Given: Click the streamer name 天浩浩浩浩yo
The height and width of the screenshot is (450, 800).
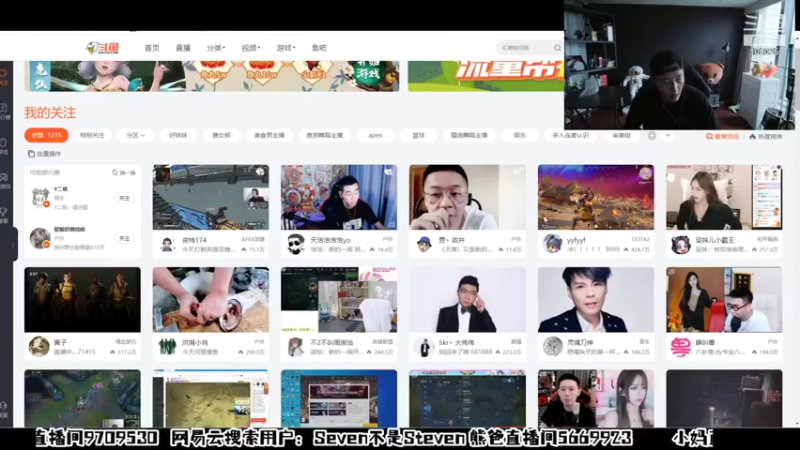Looking at the screenshot, I should coord(330,239).
